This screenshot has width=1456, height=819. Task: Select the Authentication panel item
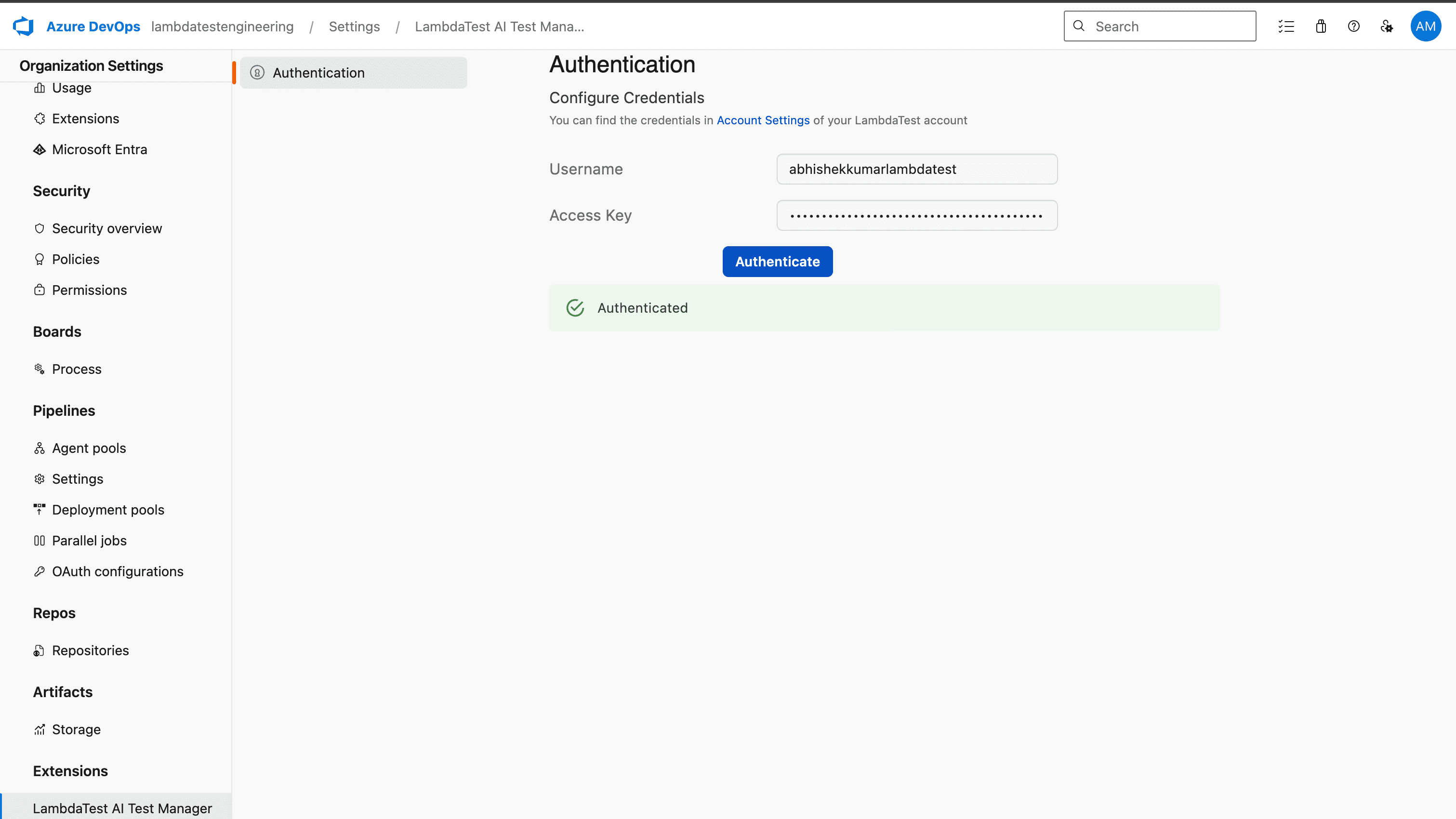click(319, 72)
